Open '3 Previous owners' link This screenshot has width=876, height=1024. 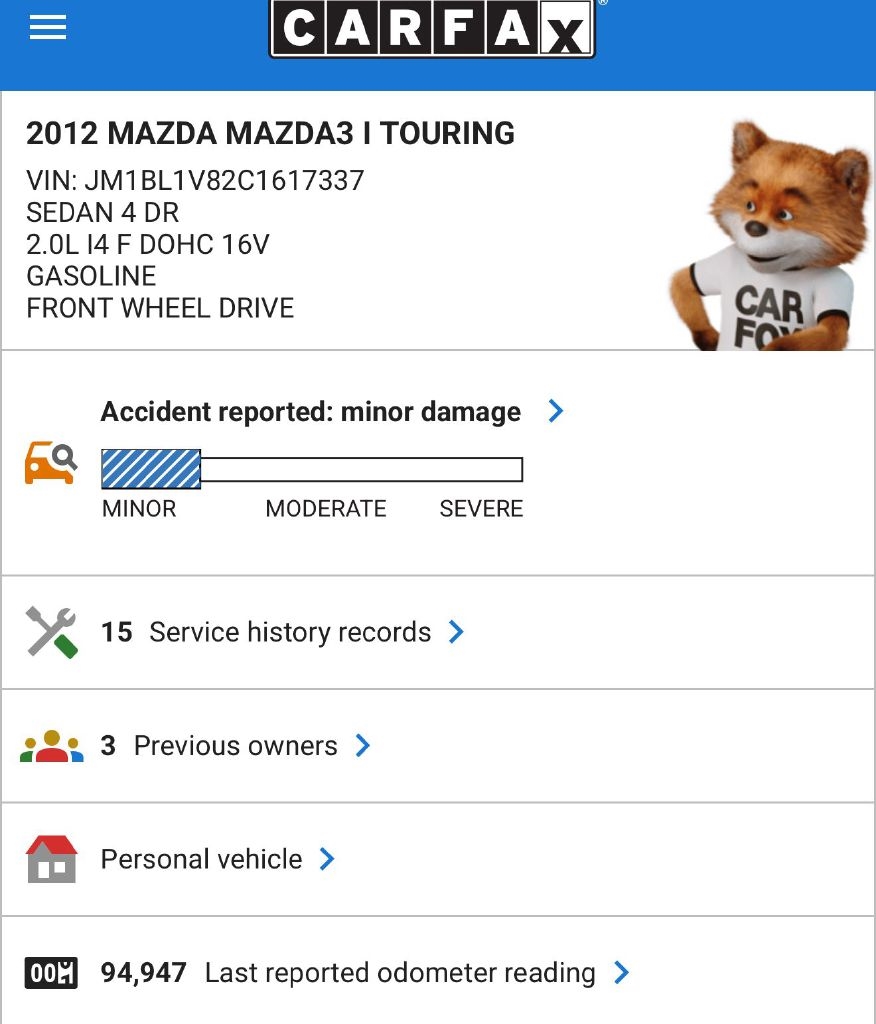tap(220, 746)
